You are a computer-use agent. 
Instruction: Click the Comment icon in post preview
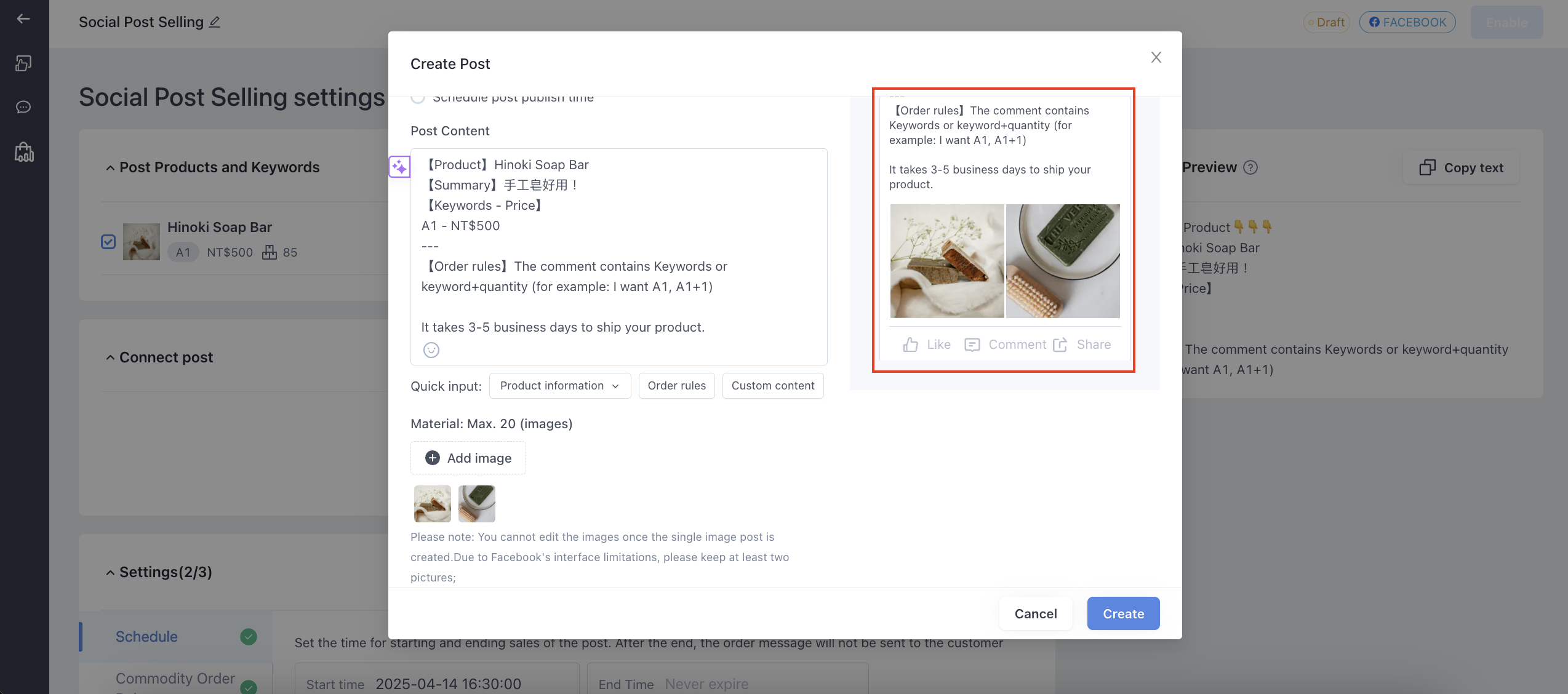[972, 345]
